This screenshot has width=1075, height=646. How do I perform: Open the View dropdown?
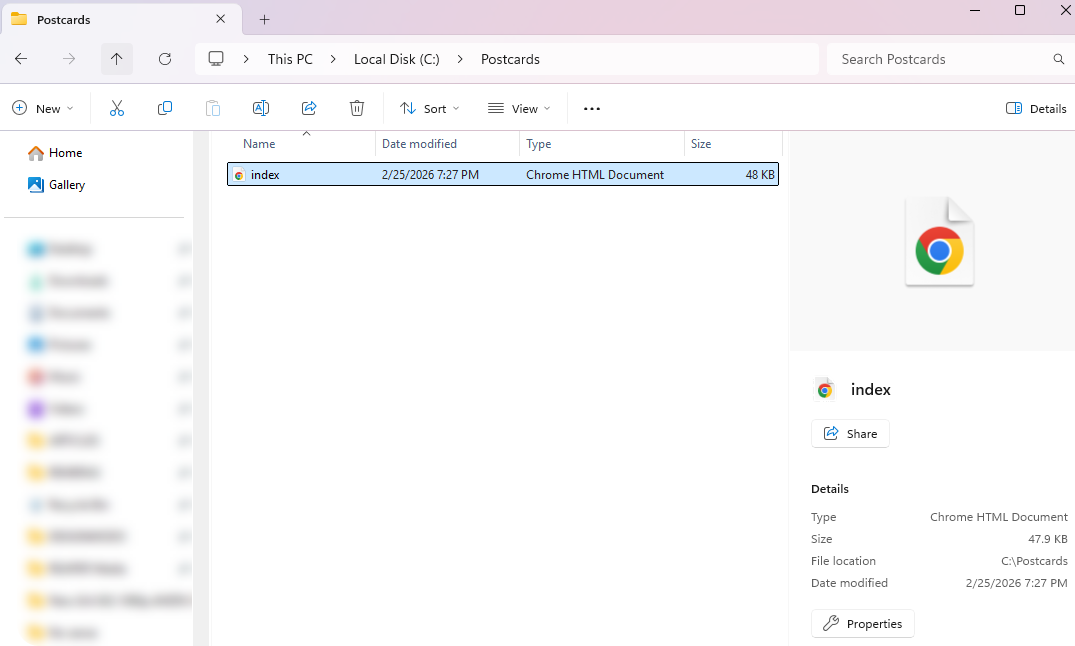tap(519, 108)
